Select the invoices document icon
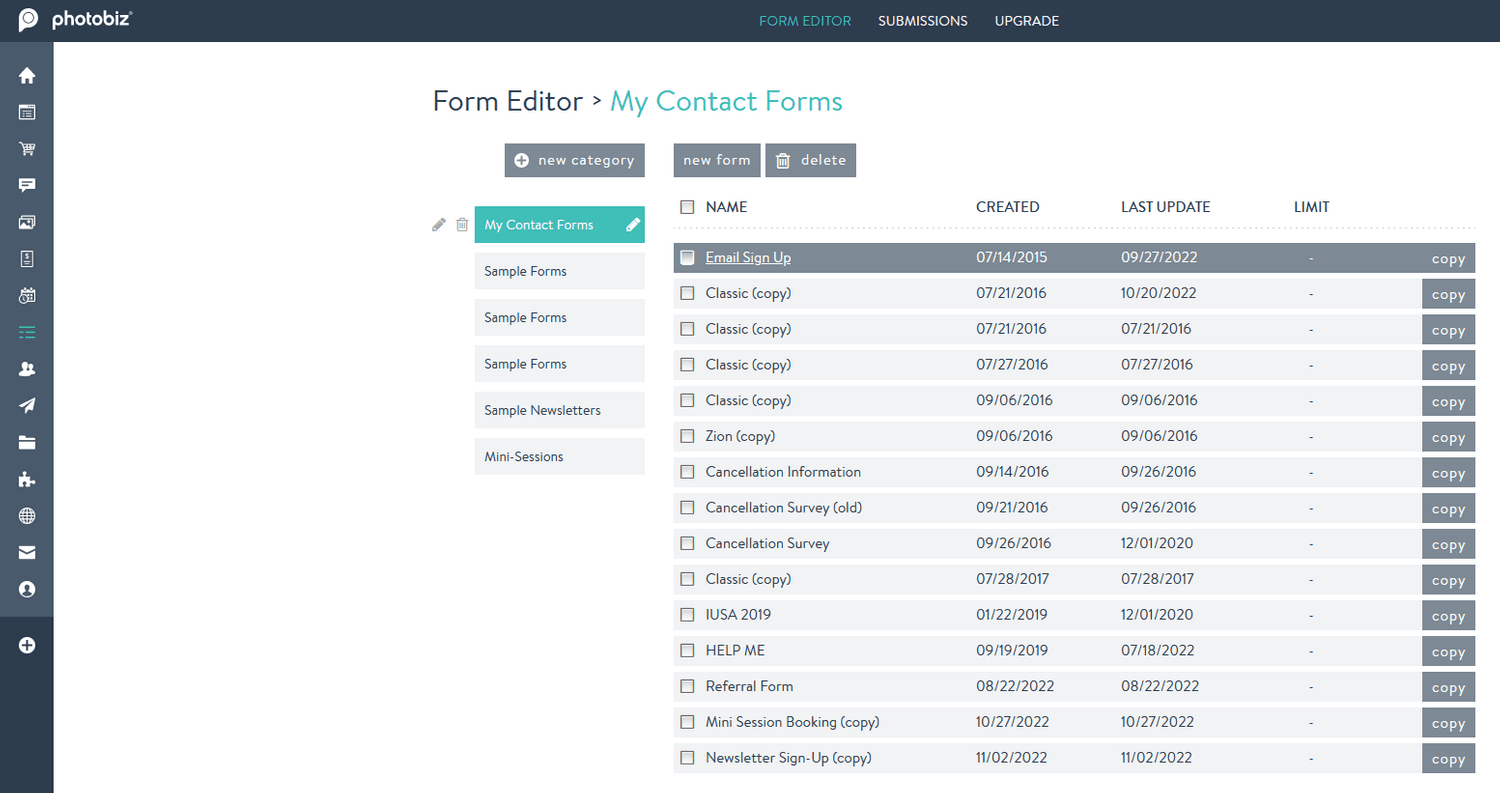This screenshot has height=793, width=1500. (27, 258)
